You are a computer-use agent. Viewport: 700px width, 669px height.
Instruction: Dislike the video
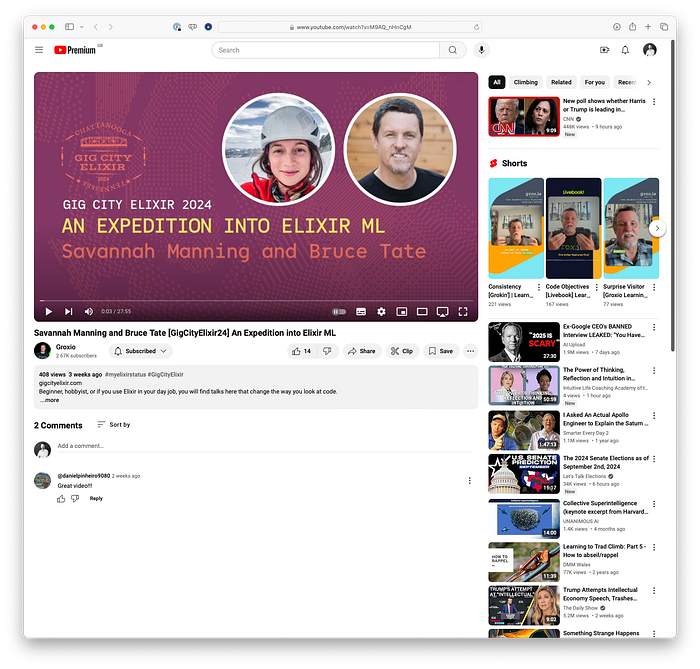pos(327,351)
